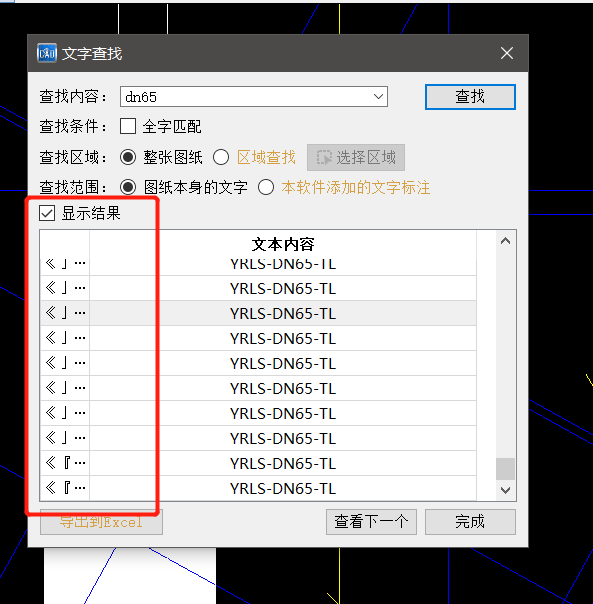Select the 整张图纸 radio button
Viewport: 593px width, 604px height.
click(128, 157)
